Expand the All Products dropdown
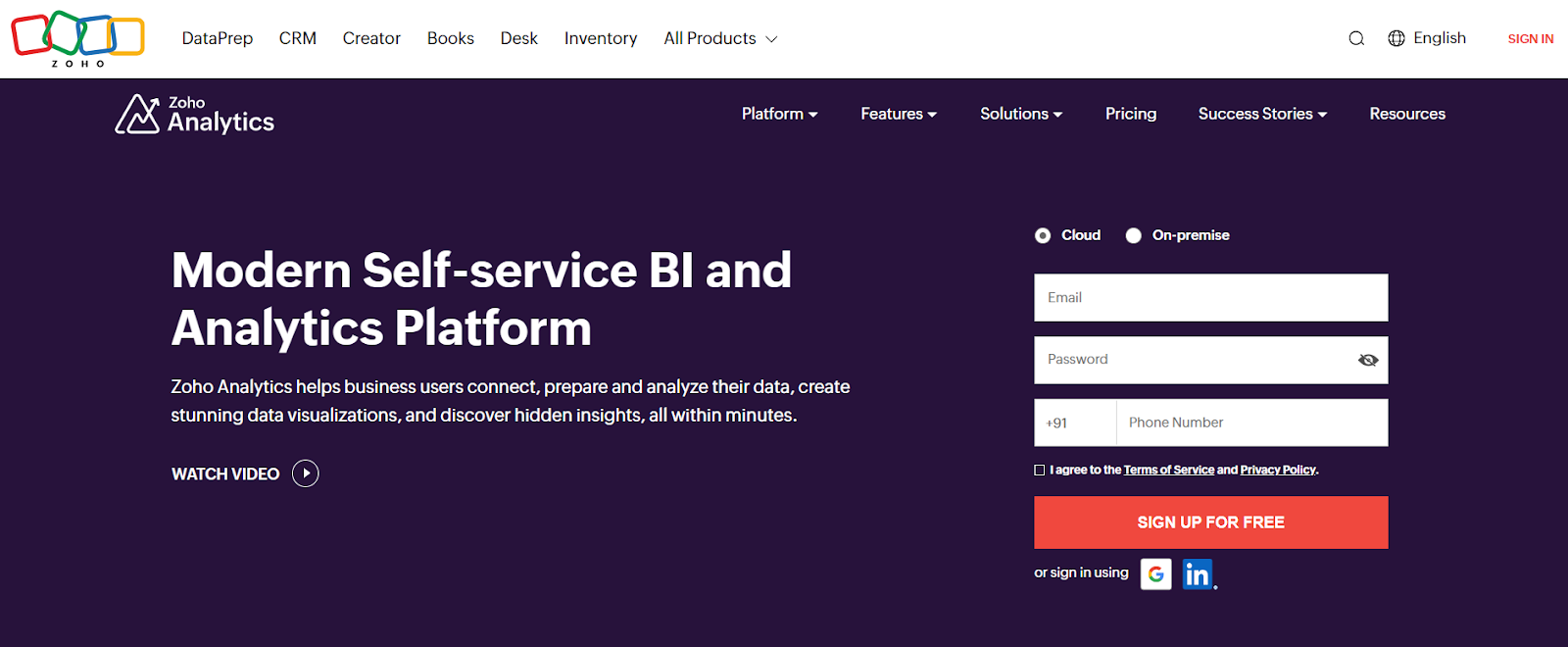1568x647 pixels. [x=720, y=38]
